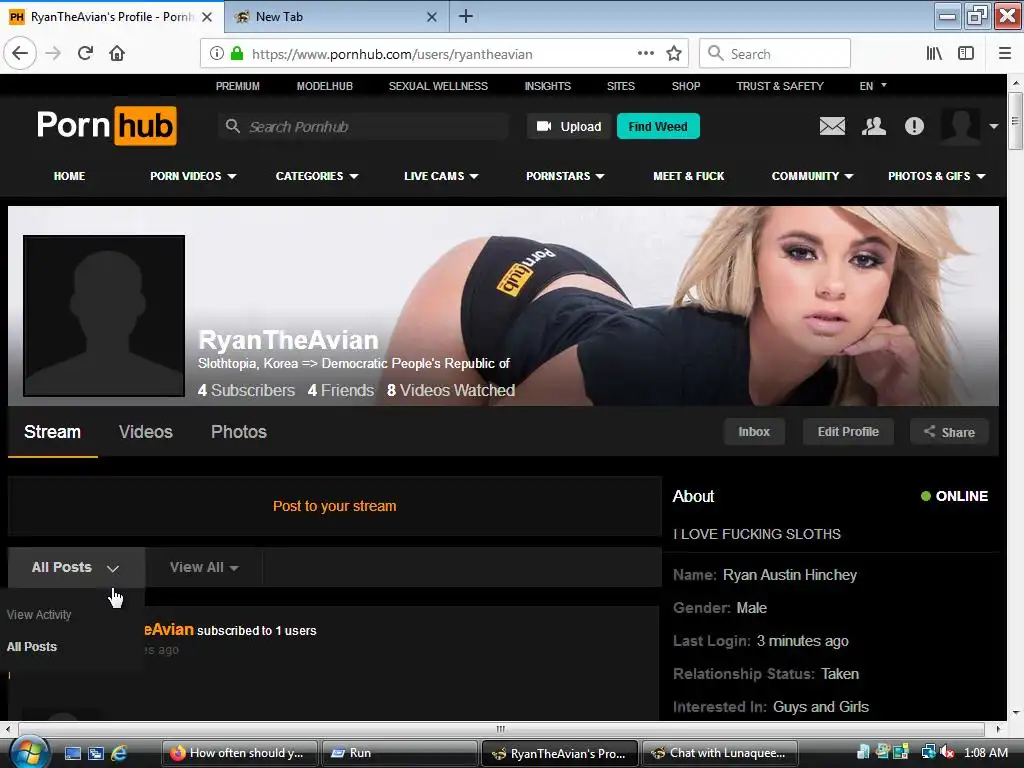
Task: Go back with the browser back arrow
Action: click(x=20, y=53)
